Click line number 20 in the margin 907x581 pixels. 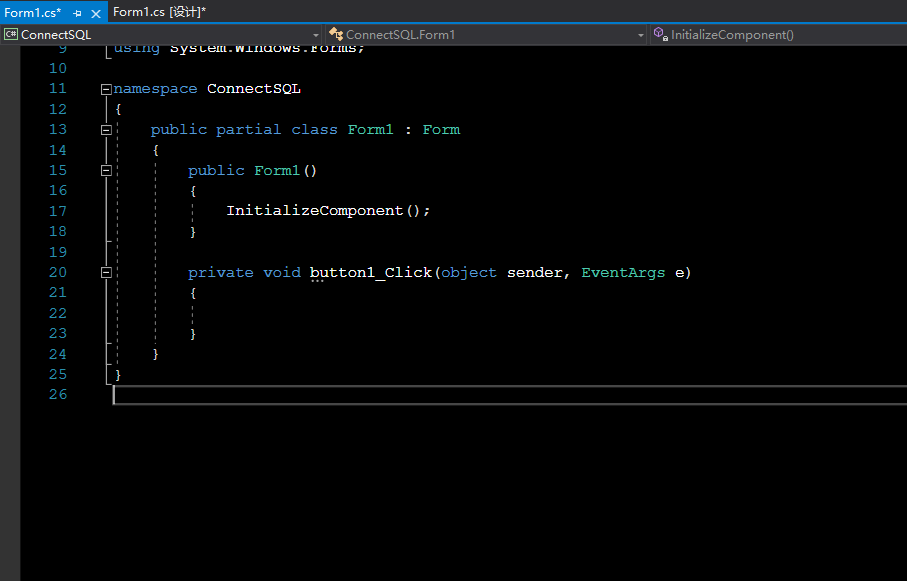pyautogui.click(x=57, y=272)
